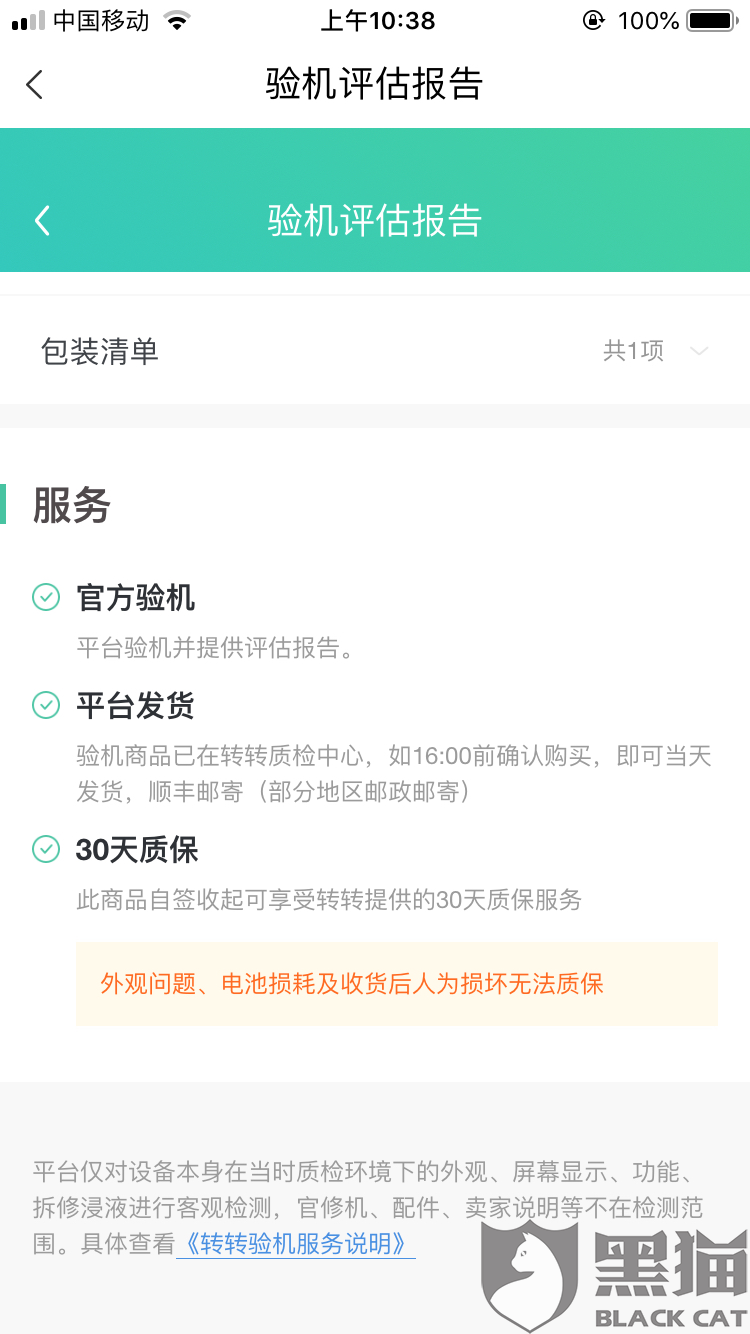Tap the 验机评估报告 title in top navigation bar
This screenshot has width=750, height=1334.
click(375, 84)
